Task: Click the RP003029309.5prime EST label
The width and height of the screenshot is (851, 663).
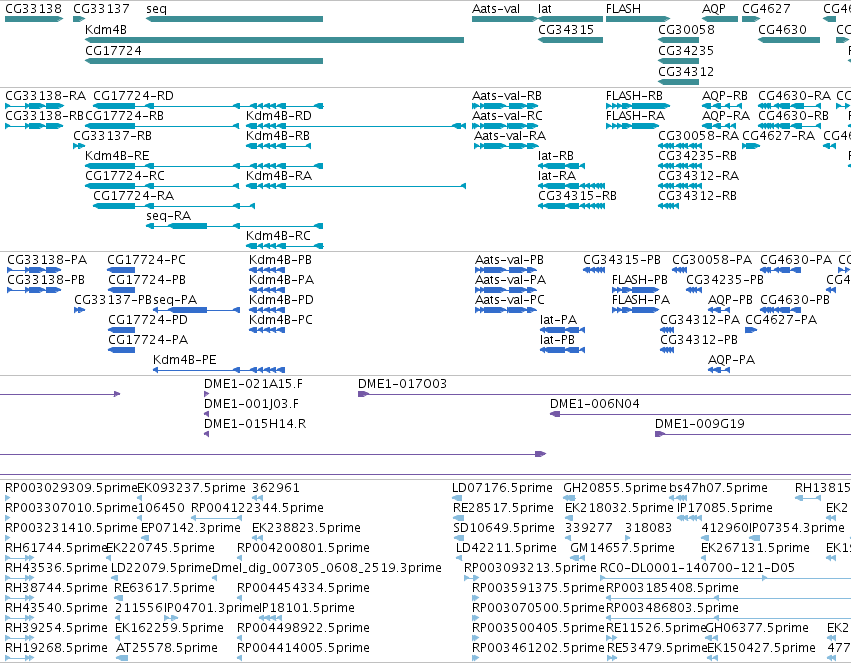Action: (71, 488)
